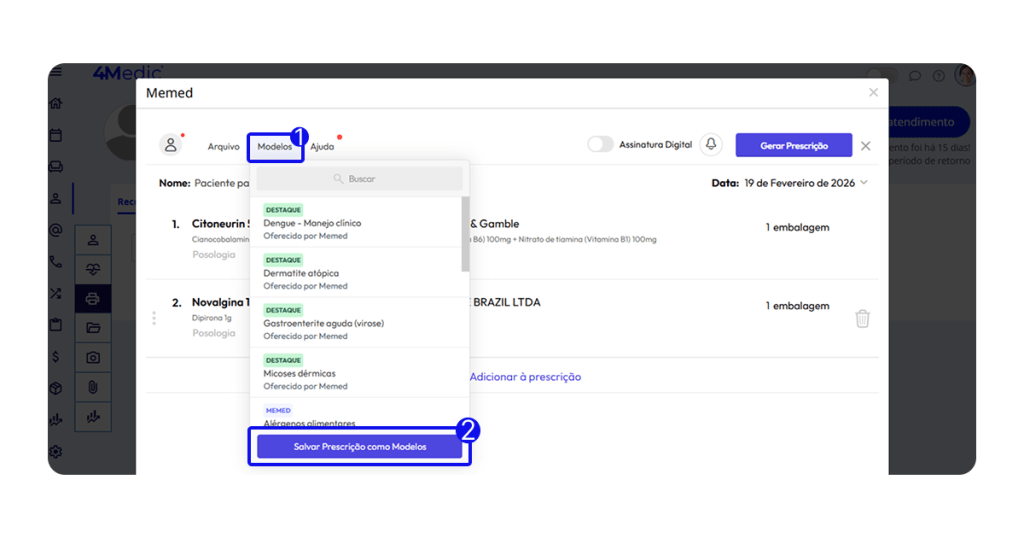The width and height of the screenshot is (1024, 538).
Task: Open the Arquivo menu
Action: [223, 146]
